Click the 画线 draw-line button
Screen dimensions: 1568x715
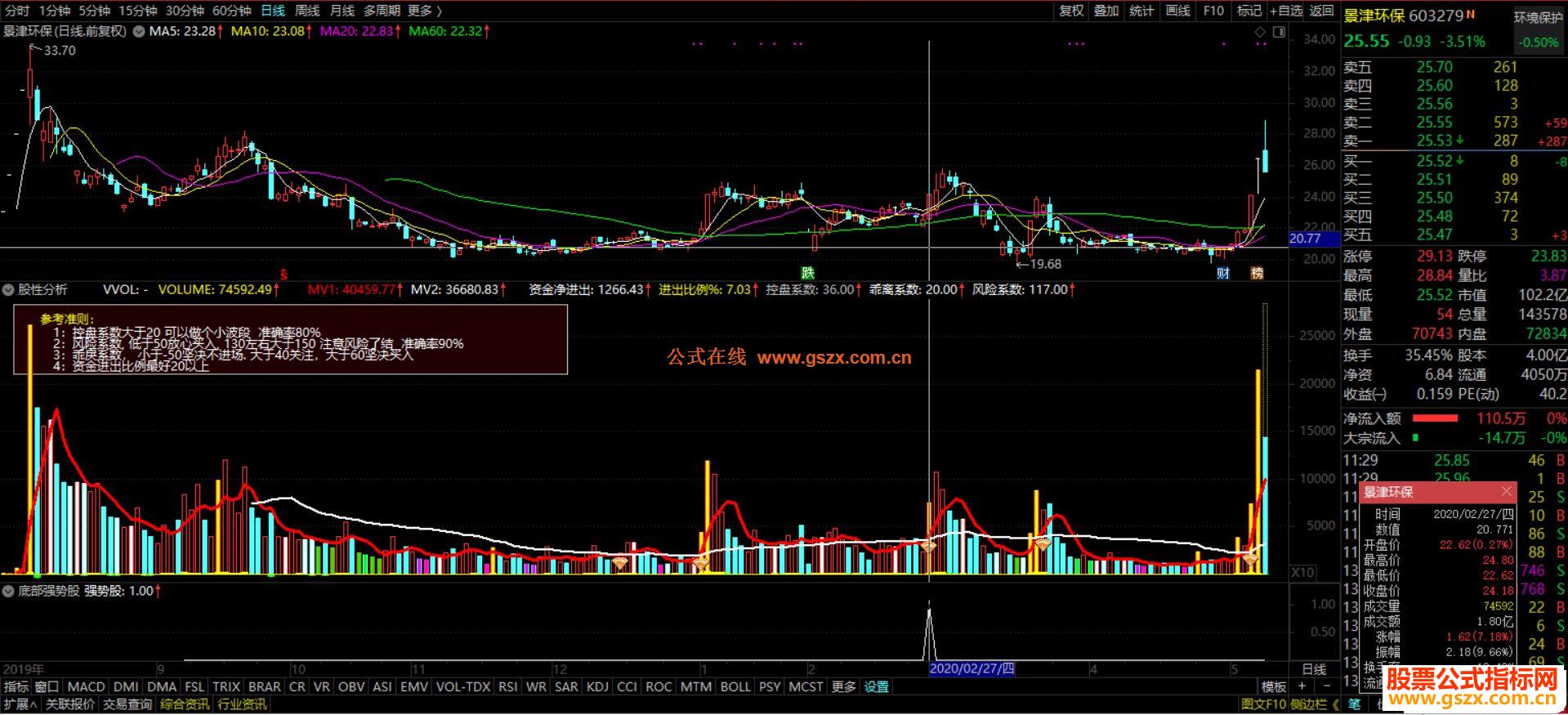click(1177, 11)
